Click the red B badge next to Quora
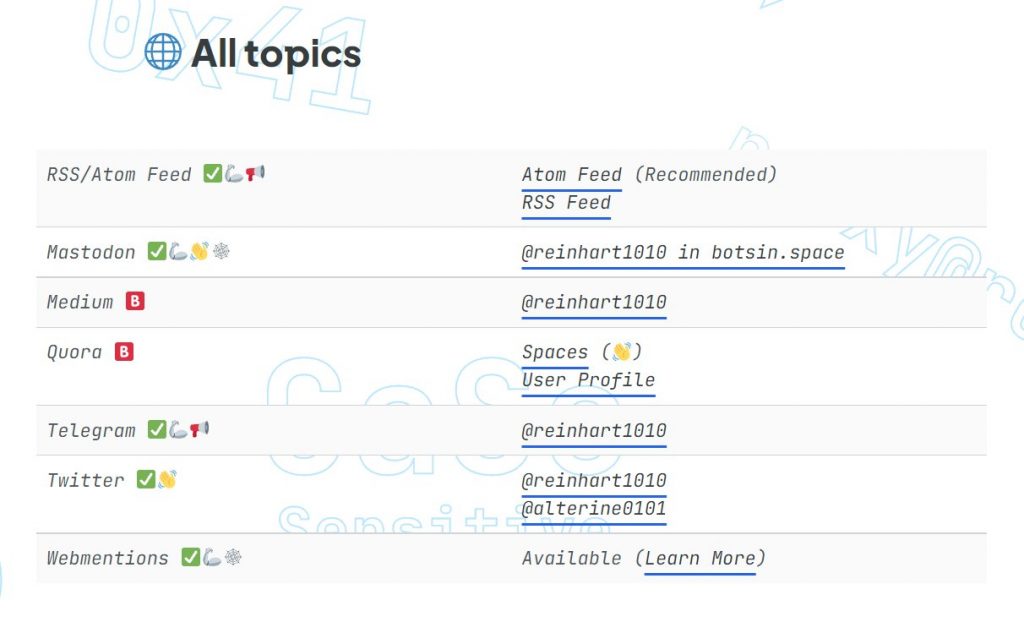Viewport: 1024px width, 622px height. 124,352
